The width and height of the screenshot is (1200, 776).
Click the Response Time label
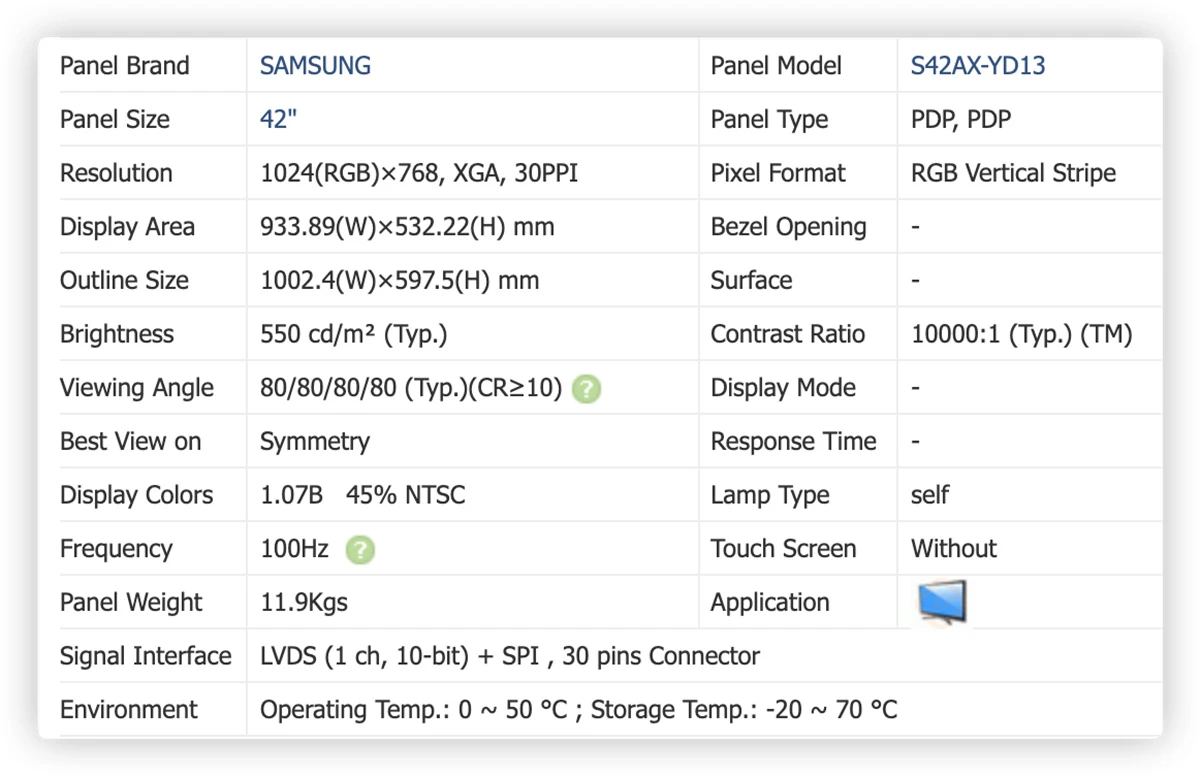(x=794, y=442)
